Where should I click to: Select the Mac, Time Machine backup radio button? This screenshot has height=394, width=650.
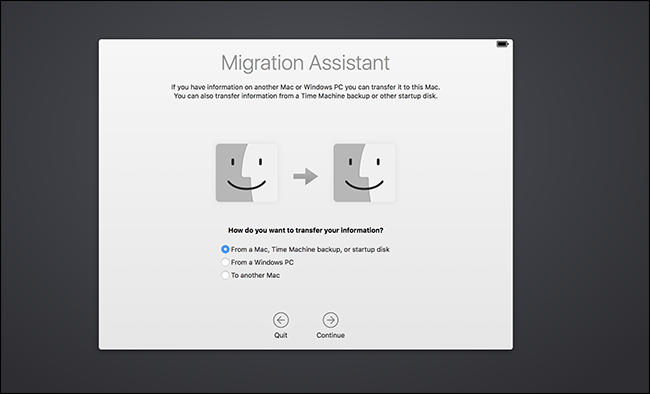(x=225, y=249)
